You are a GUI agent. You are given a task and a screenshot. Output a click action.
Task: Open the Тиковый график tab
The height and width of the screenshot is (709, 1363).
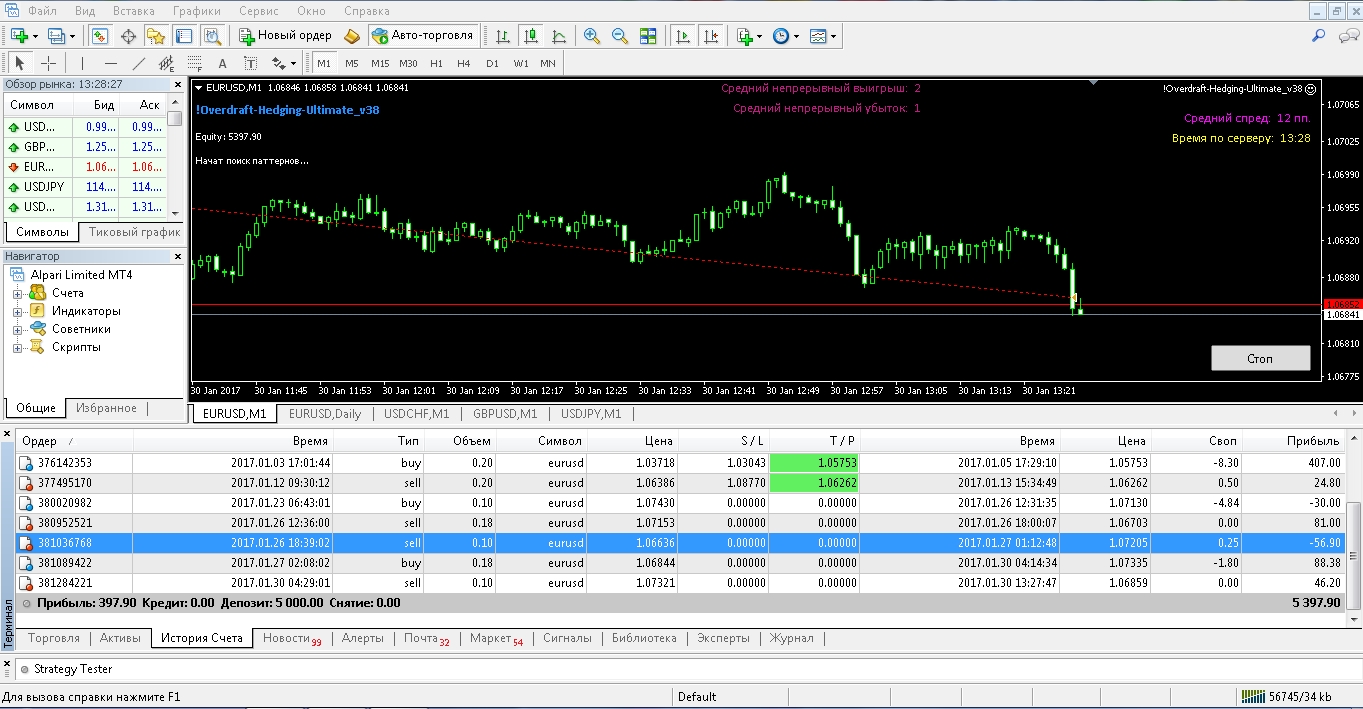point(134,232)
